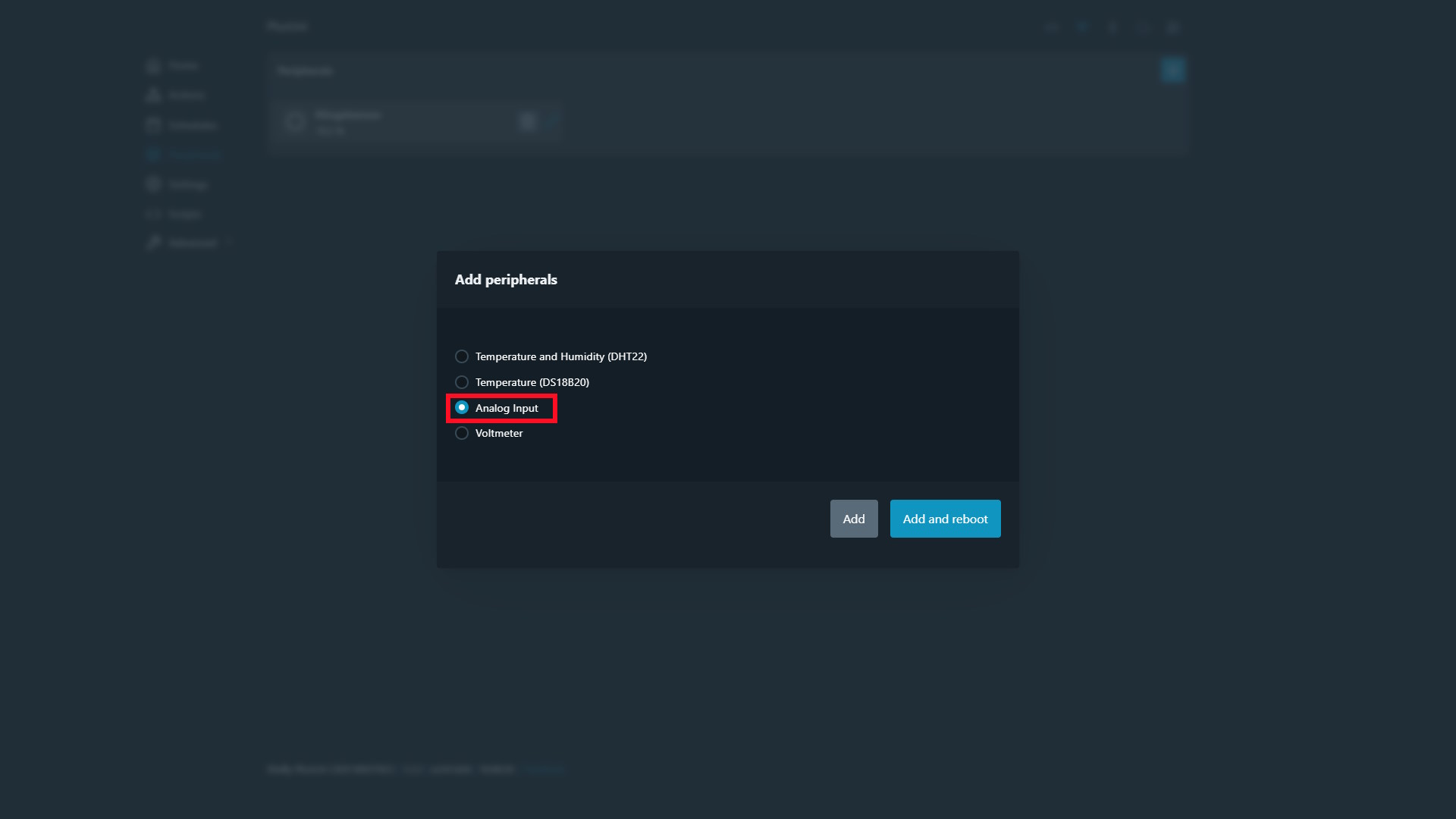
Task: Open Schedules calendar icon in sidebar
Action: 154,125
